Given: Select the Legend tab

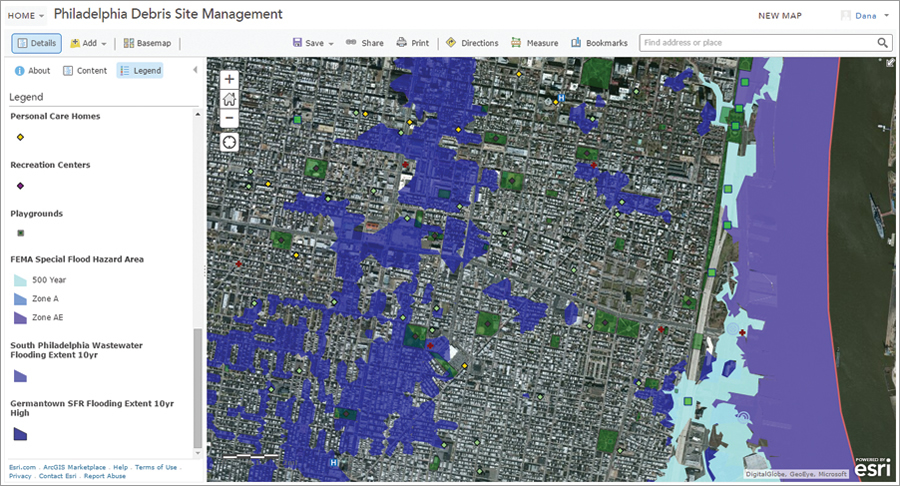Looking at the screenshot, I should [x=140, y=71].
